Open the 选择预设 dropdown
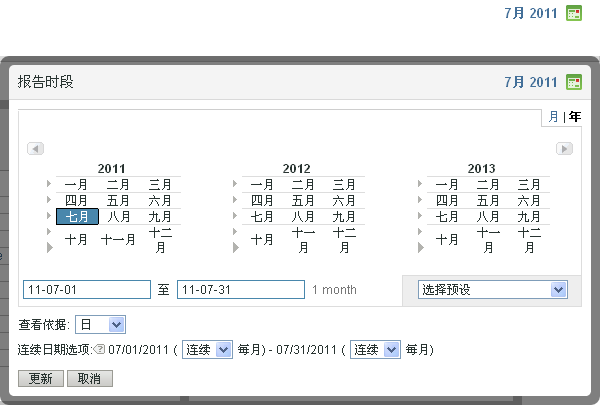Viewport: 600px width, 405px height. [x=492, y=290]
